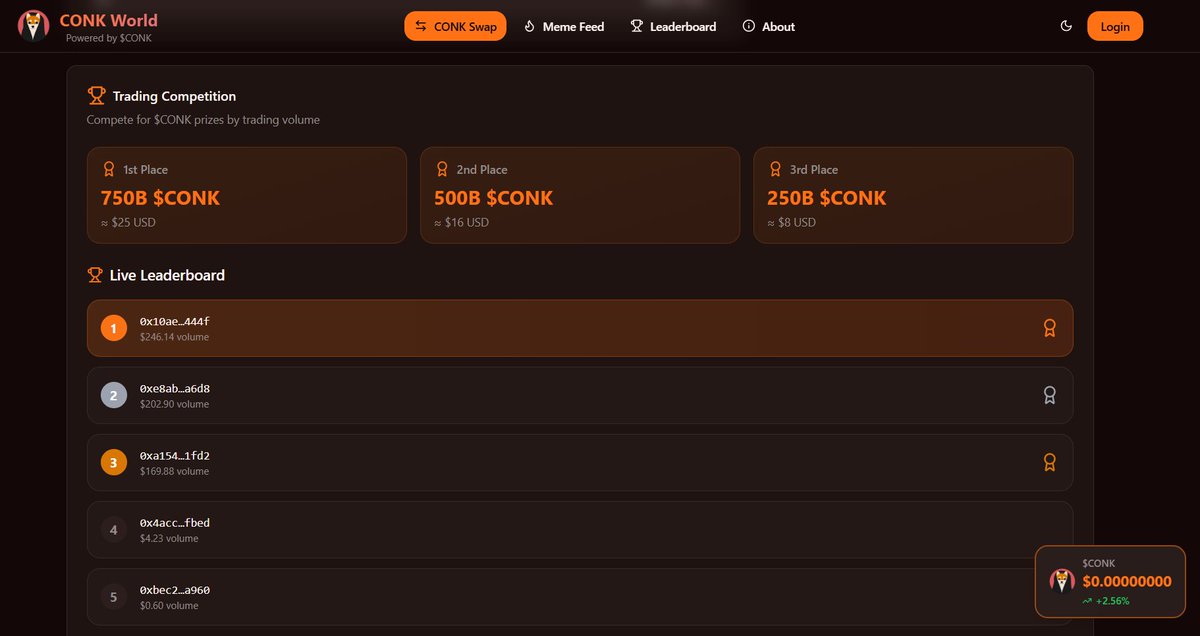The width and height of the screenshot is (1200, 636).
Task: Click the $4.23 volume text
Action: (169, 538)
